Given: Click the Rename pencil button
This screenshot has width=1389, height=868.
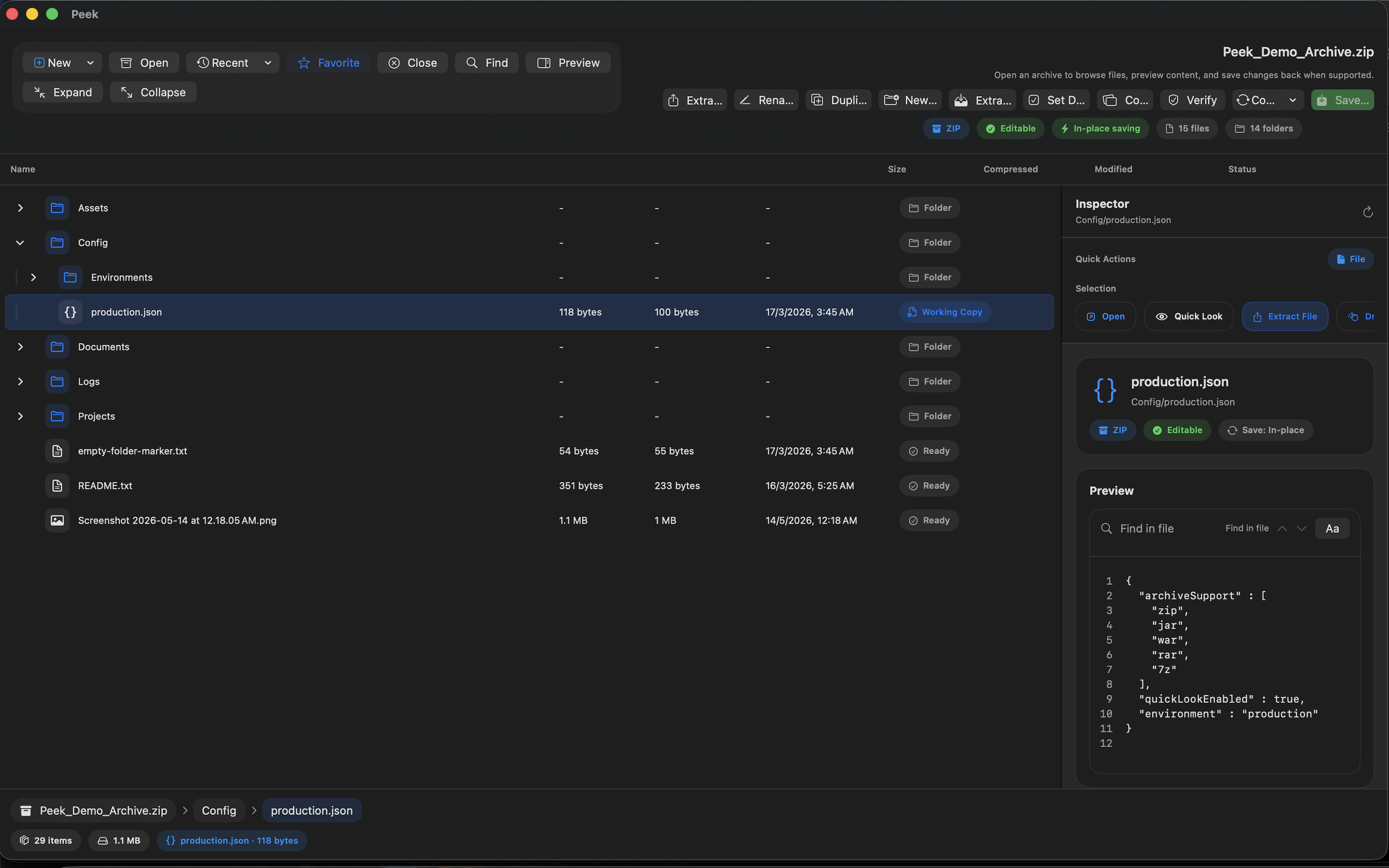Looking at the screenshot, I should click(766, 100).
